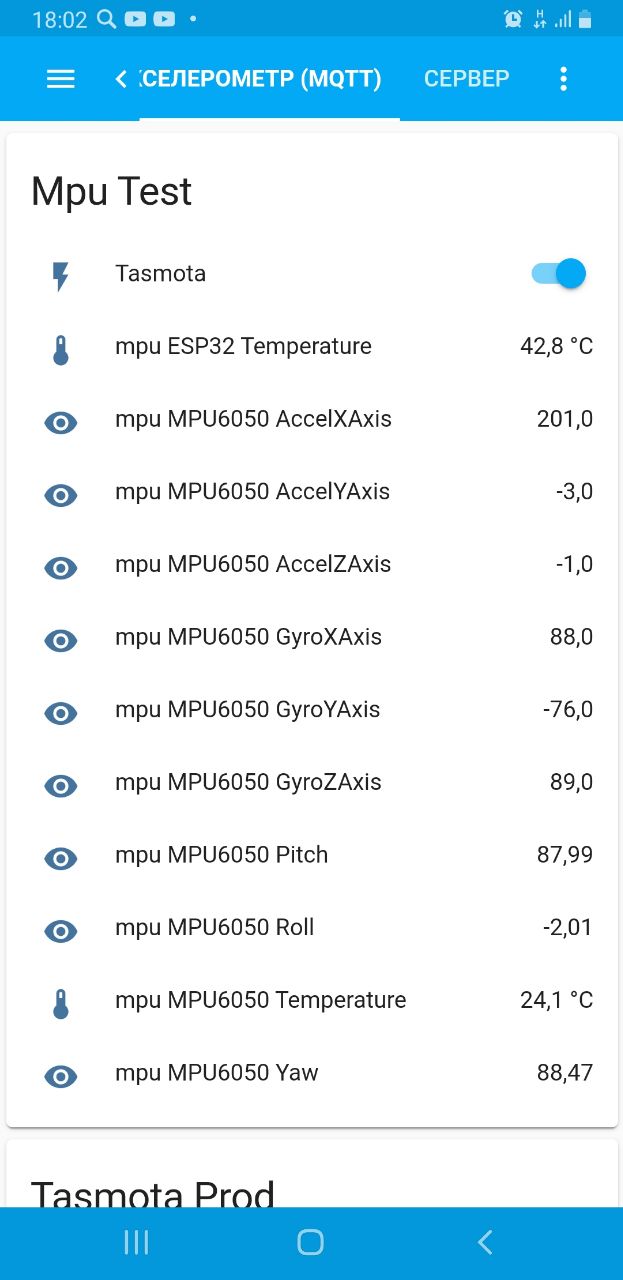Tap the eye icon beside MPU6050 Yaw
Viewport: 623px width, 1280px height.
point(61,1076)
